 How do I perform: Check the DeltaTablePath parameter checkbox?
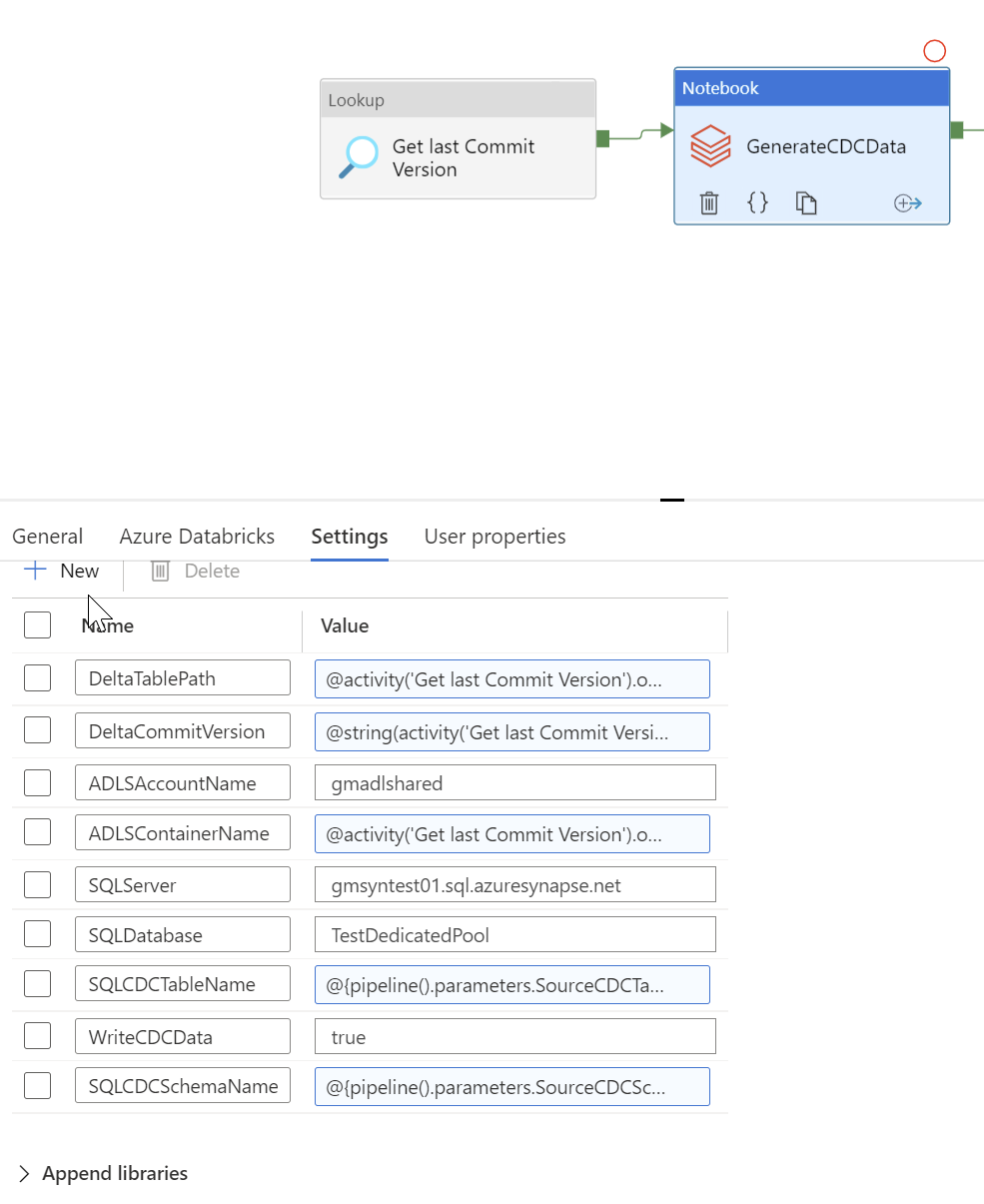coord(37,678)
